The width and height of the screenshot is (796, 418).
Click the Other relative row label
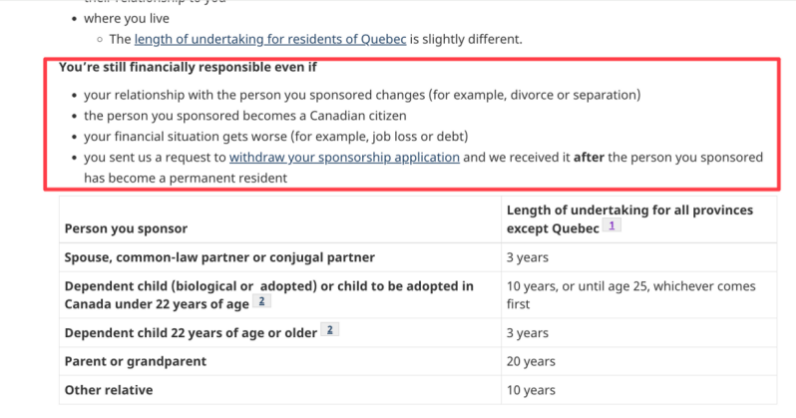[x=109, y=390]
